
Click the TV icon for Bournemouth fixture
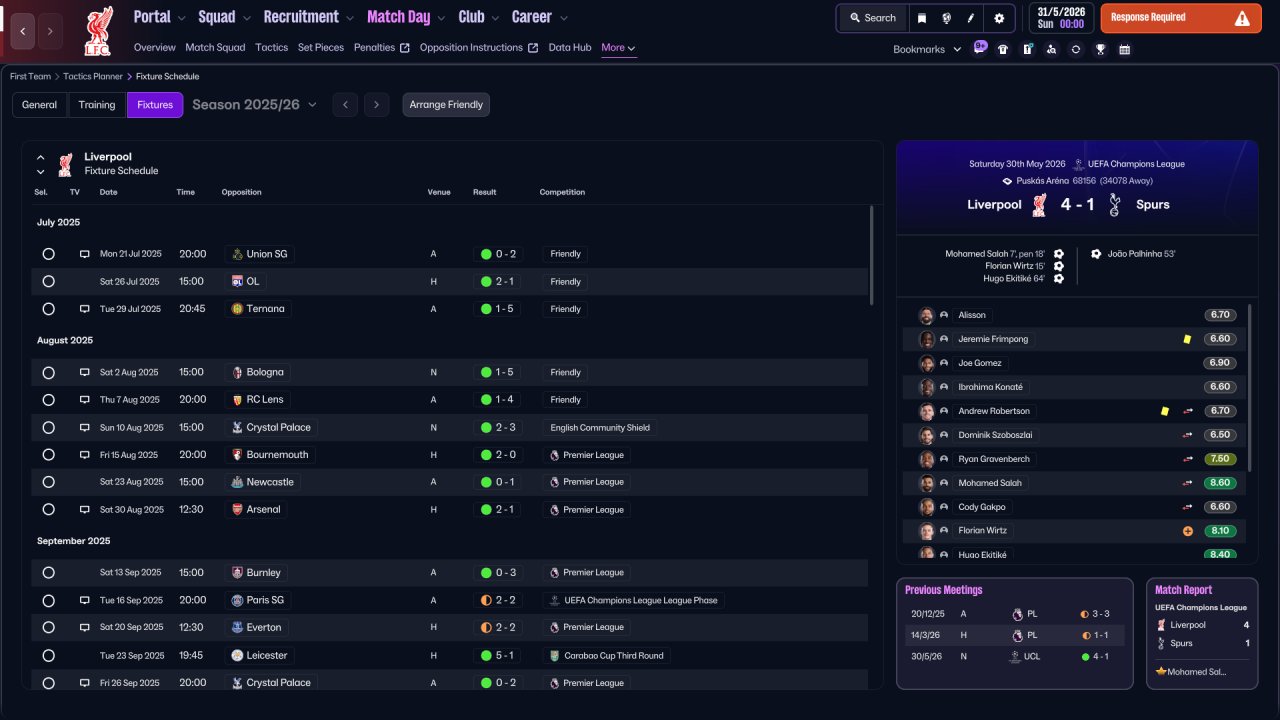click(85, 455)
